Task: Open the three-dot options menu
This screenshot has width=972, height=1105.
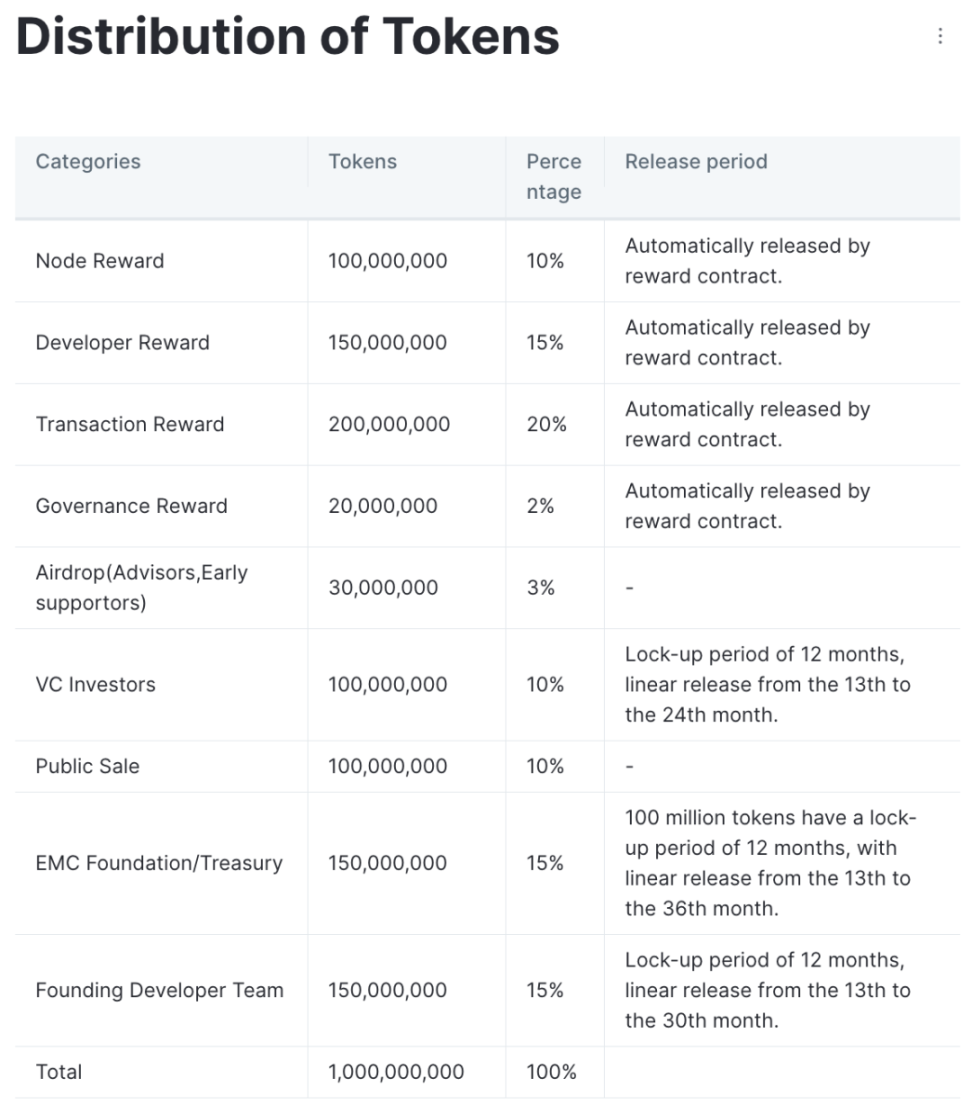Action: click(940, 36)
